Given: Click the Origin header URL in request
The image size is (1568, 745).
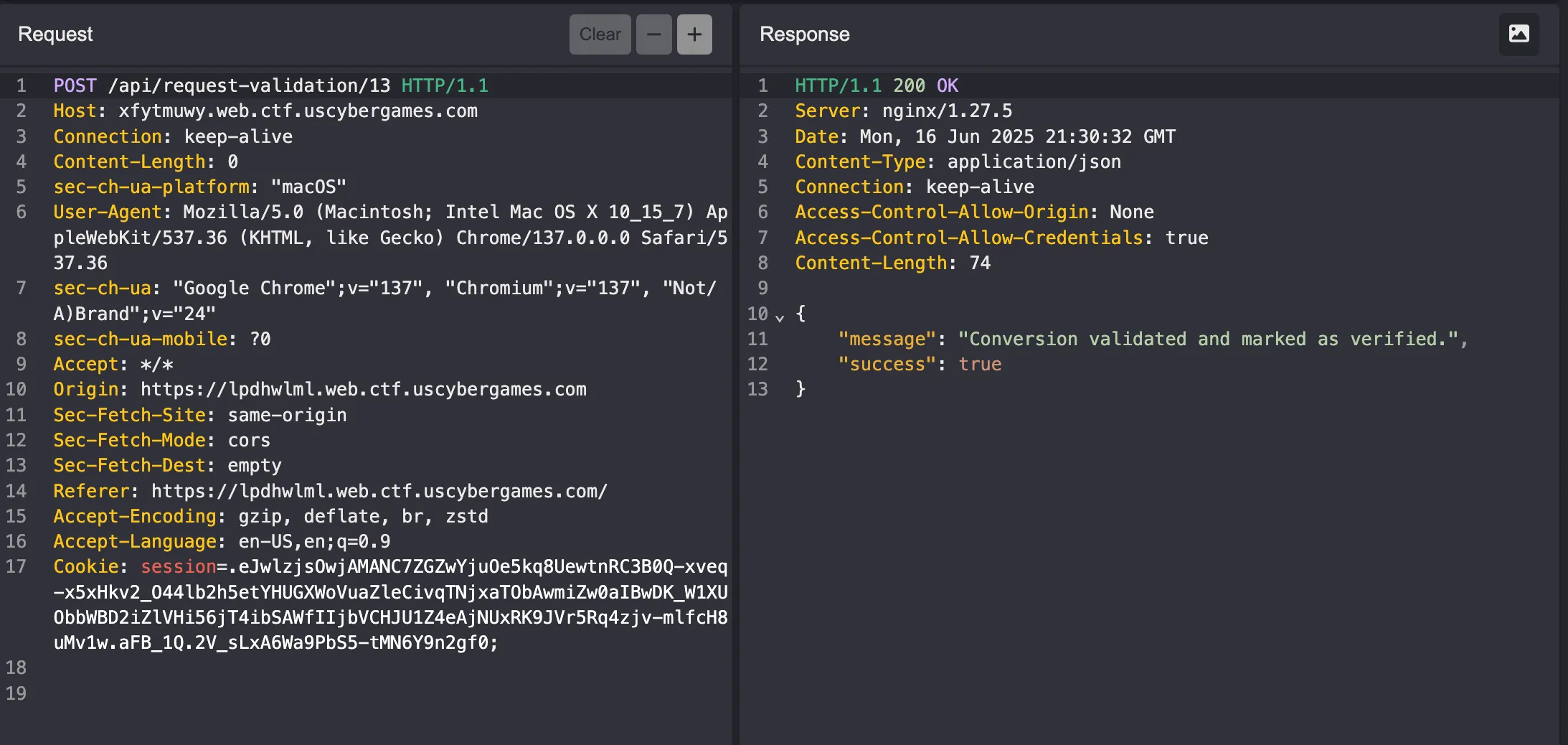Looking at the screenshot, I should point(363,390).
